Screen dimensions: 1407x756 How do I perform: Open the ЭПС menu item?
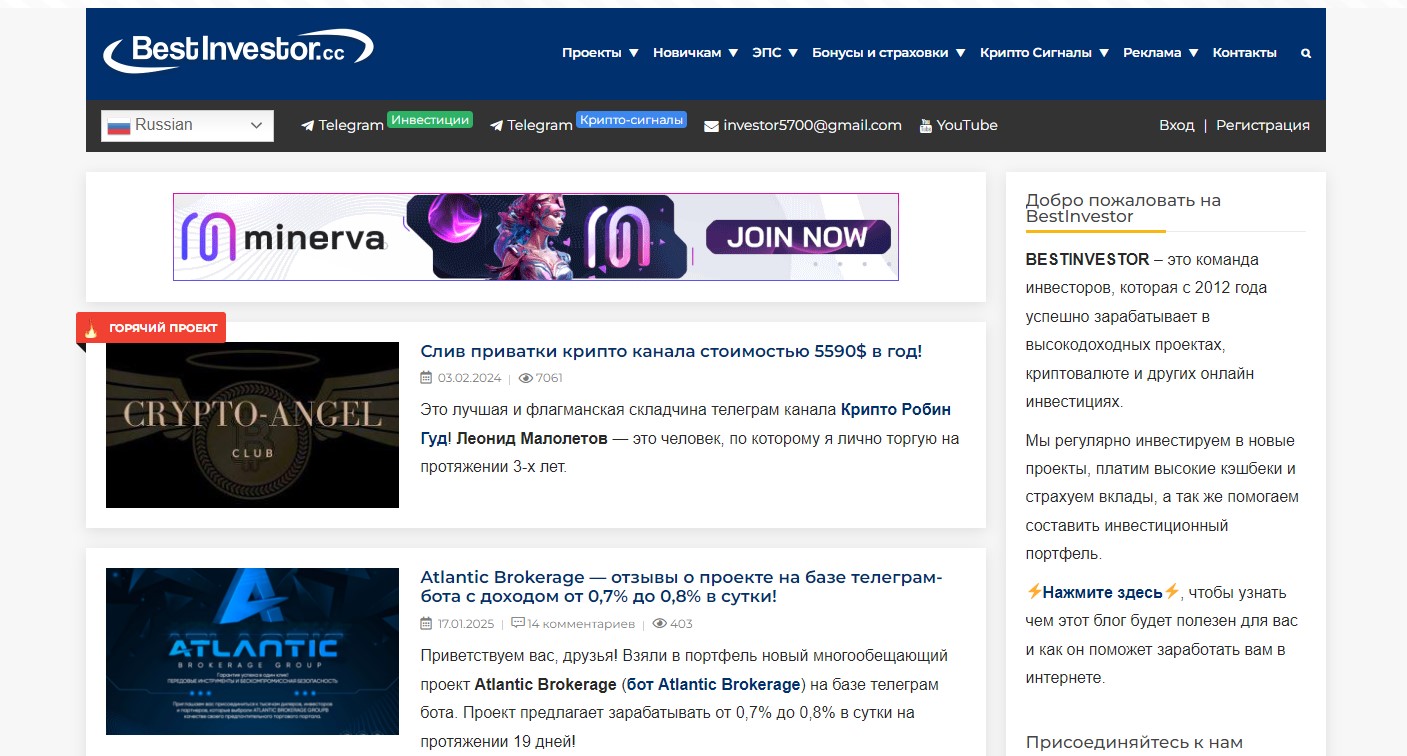point(767,53)
